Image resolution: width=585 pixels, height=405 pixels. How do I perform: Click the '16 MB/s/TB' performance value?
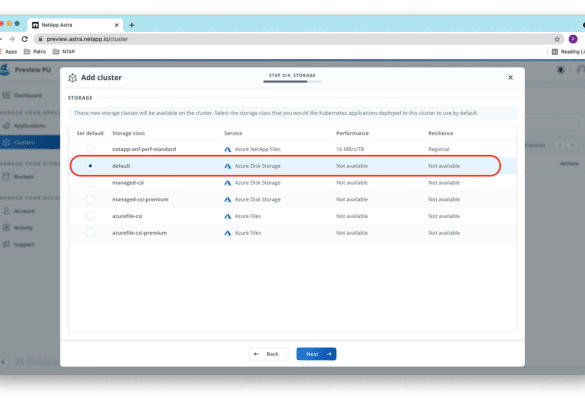350,149
